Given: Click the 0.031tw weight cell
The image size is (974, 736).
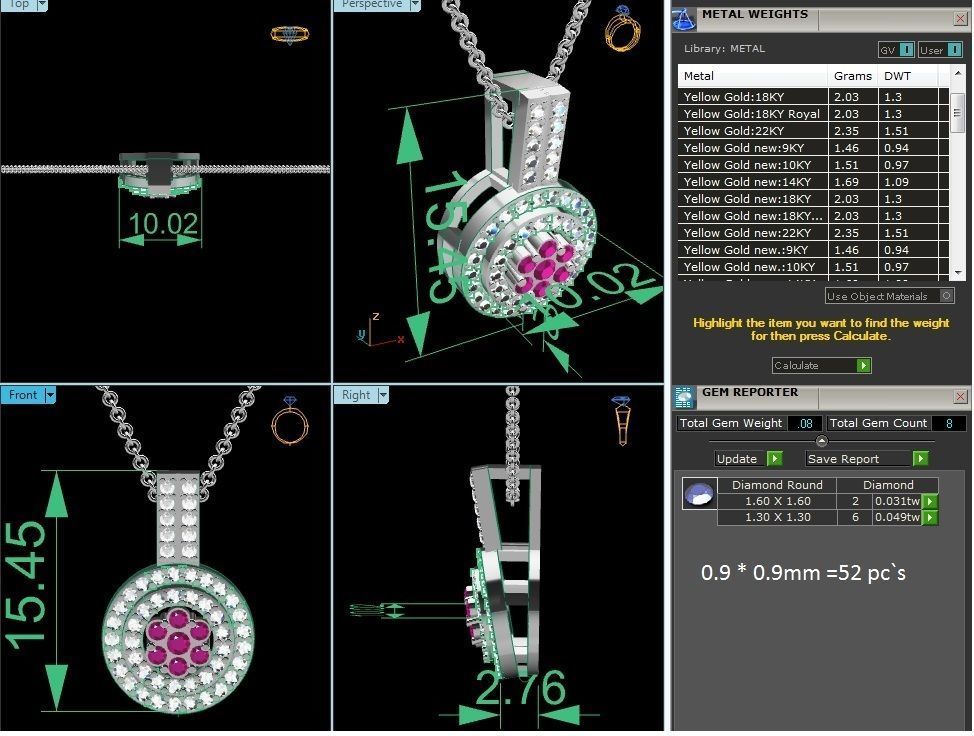Looking at the screenshot, I should [897, 501].
